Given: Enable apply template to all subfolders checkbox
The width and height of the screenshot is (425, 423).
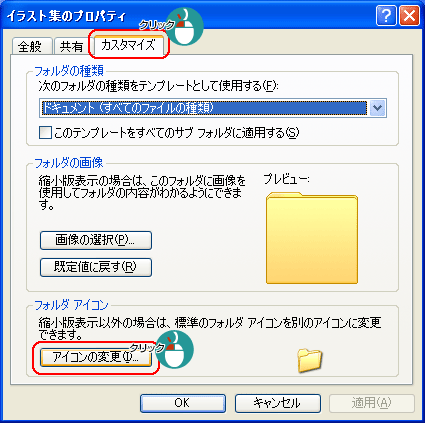Looking at the screenshot, I should pyautogui.click(x=45, y=133).
